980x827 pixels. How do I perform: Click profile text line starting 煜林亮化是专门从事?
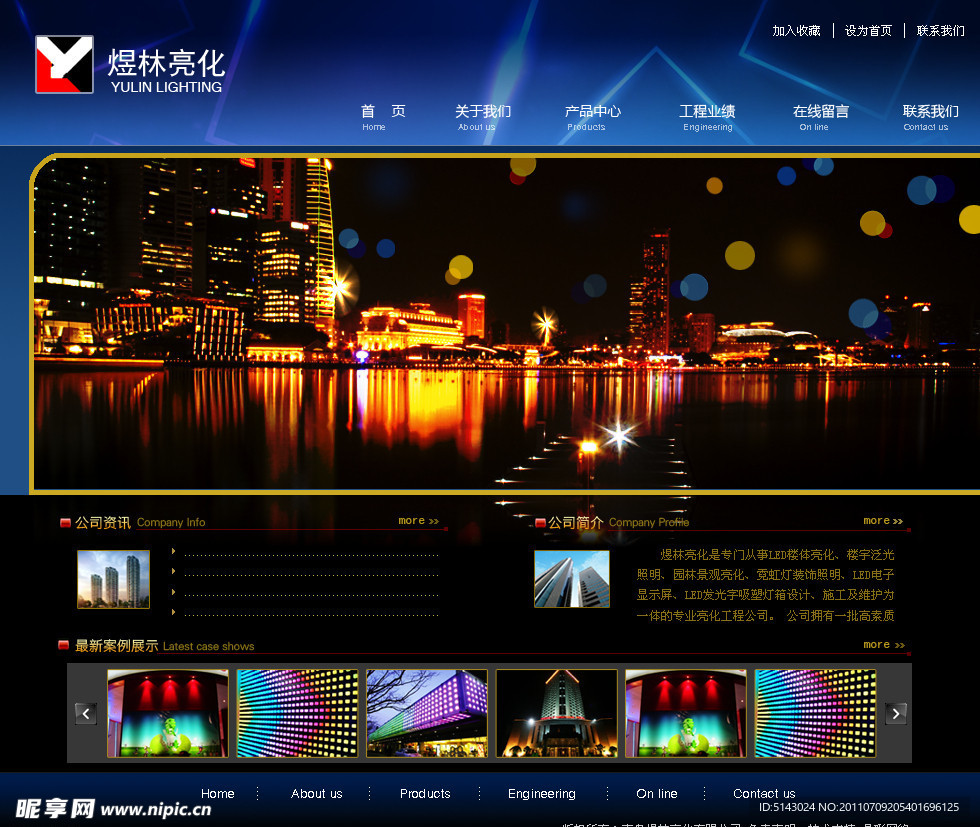point(777,554)
